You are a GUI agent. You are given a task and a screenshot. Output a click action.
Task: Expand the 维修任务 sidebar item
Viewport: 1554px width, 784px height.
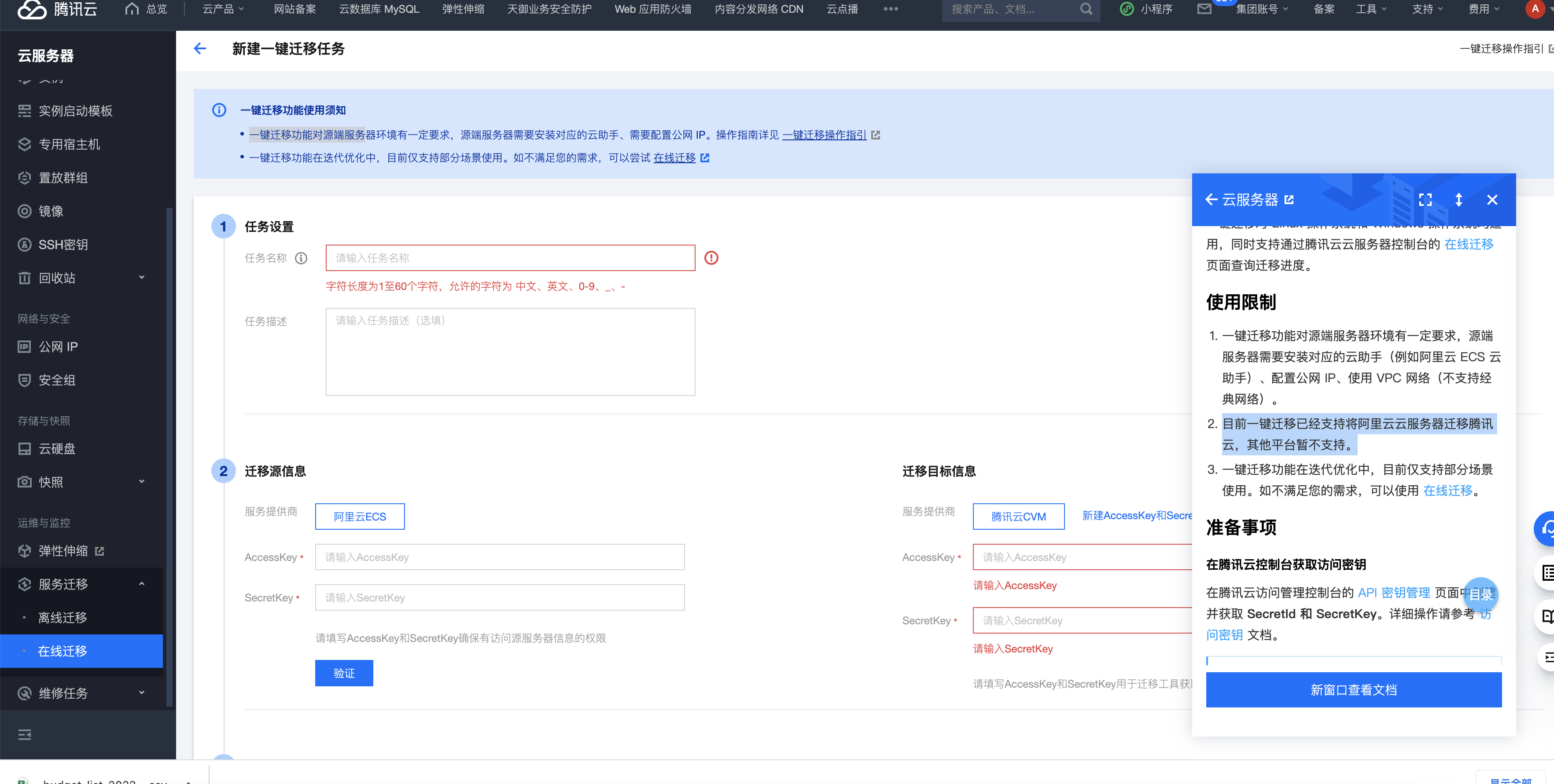click(x=82, y=693)
